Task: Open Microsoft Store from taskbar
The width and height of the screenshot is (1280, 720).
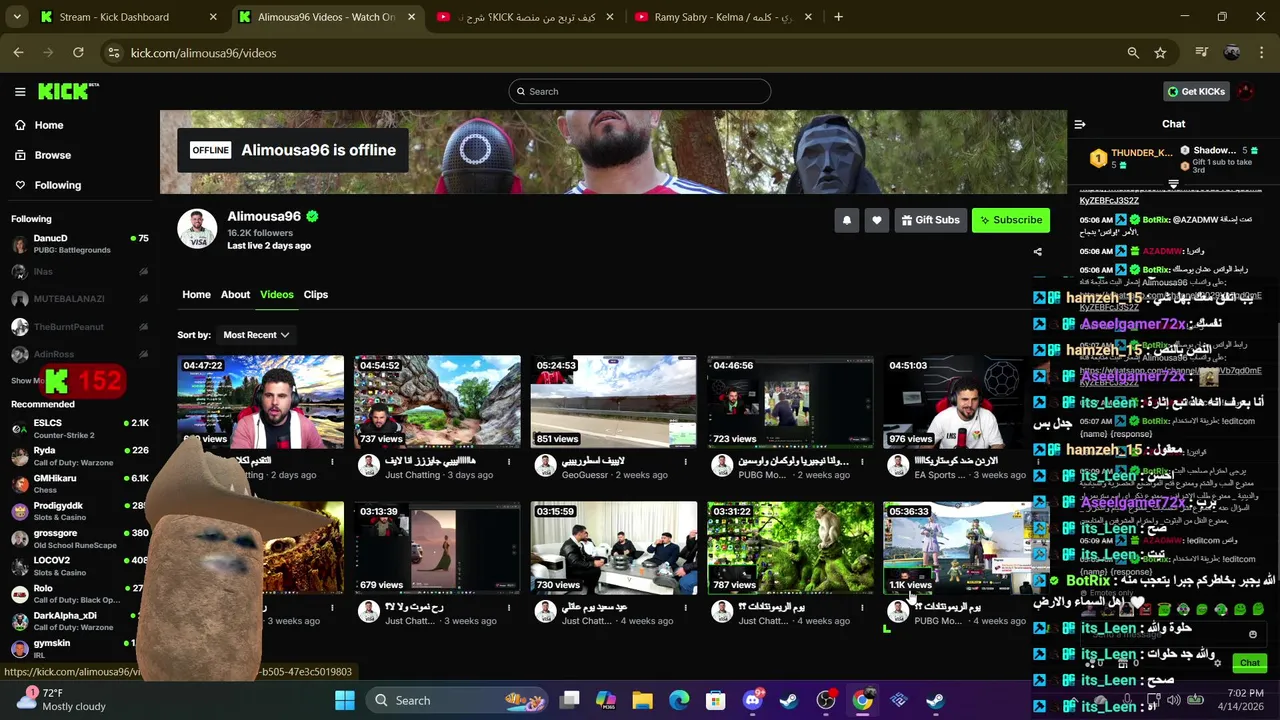Action: tap(716, 700)
